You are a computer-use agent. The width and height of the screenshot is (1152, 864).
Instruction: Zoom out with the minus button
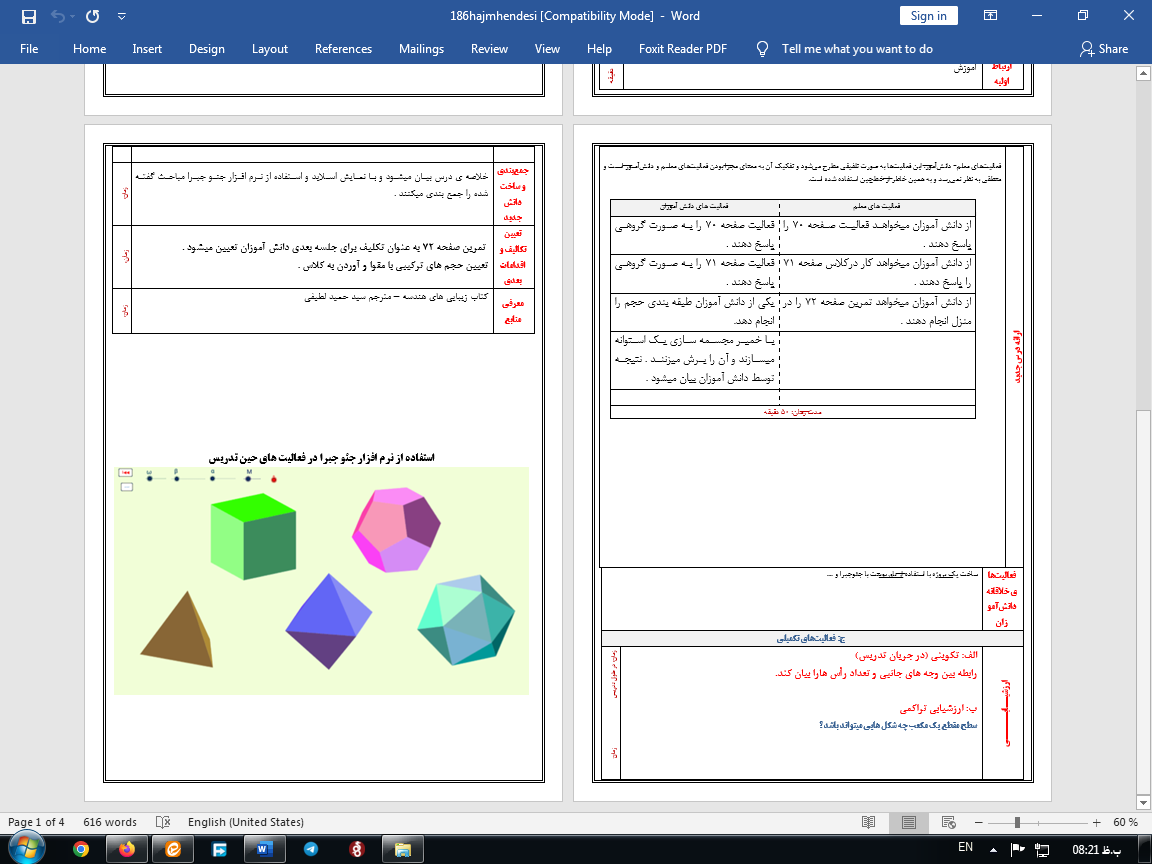click(979, 822)
